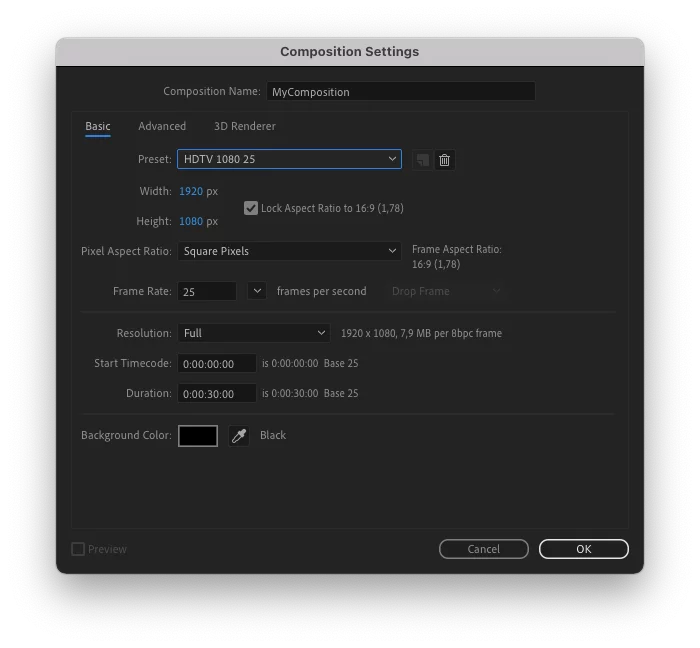Click the text "1920 x 1080, 7,9 MB per 8bpc frame"
Viewport: 700px width, 648px height.
pos(421,333)
